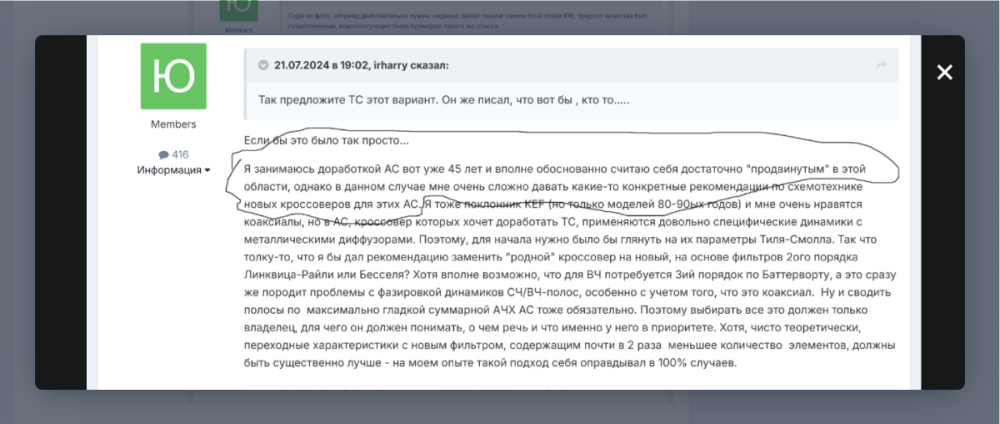The height and width of the screenshot is (424, 1000).
Task: Click the dimmed Members label in background post
Action: point(240,30)
